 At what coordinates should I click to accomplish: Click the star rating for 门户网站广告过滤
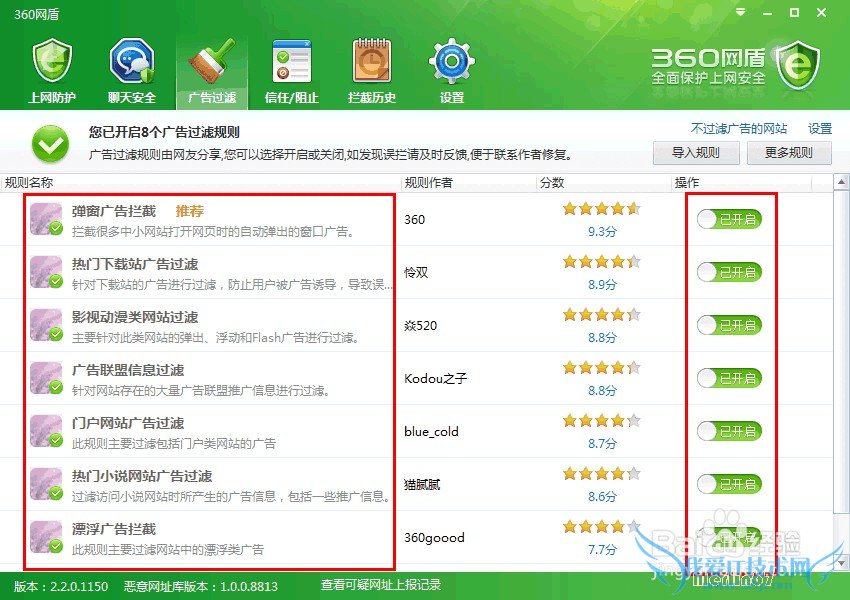click(602, 420)
